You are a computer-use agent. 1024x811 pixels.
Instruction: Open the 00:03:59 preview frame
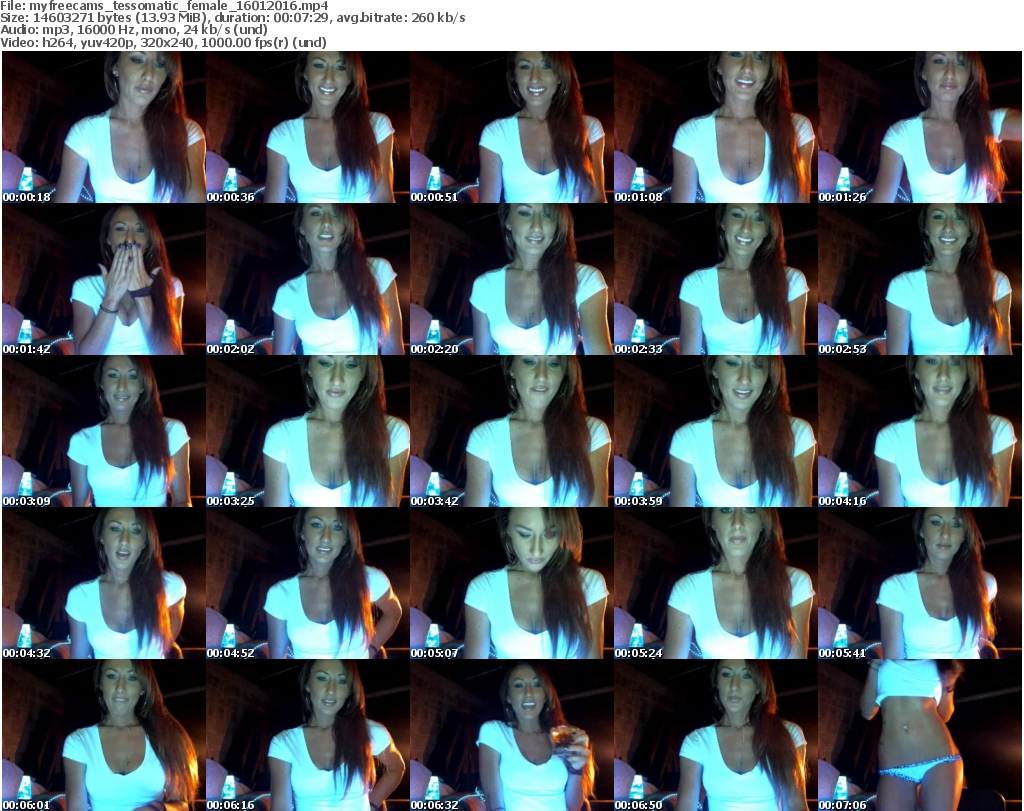coord(715,431)
